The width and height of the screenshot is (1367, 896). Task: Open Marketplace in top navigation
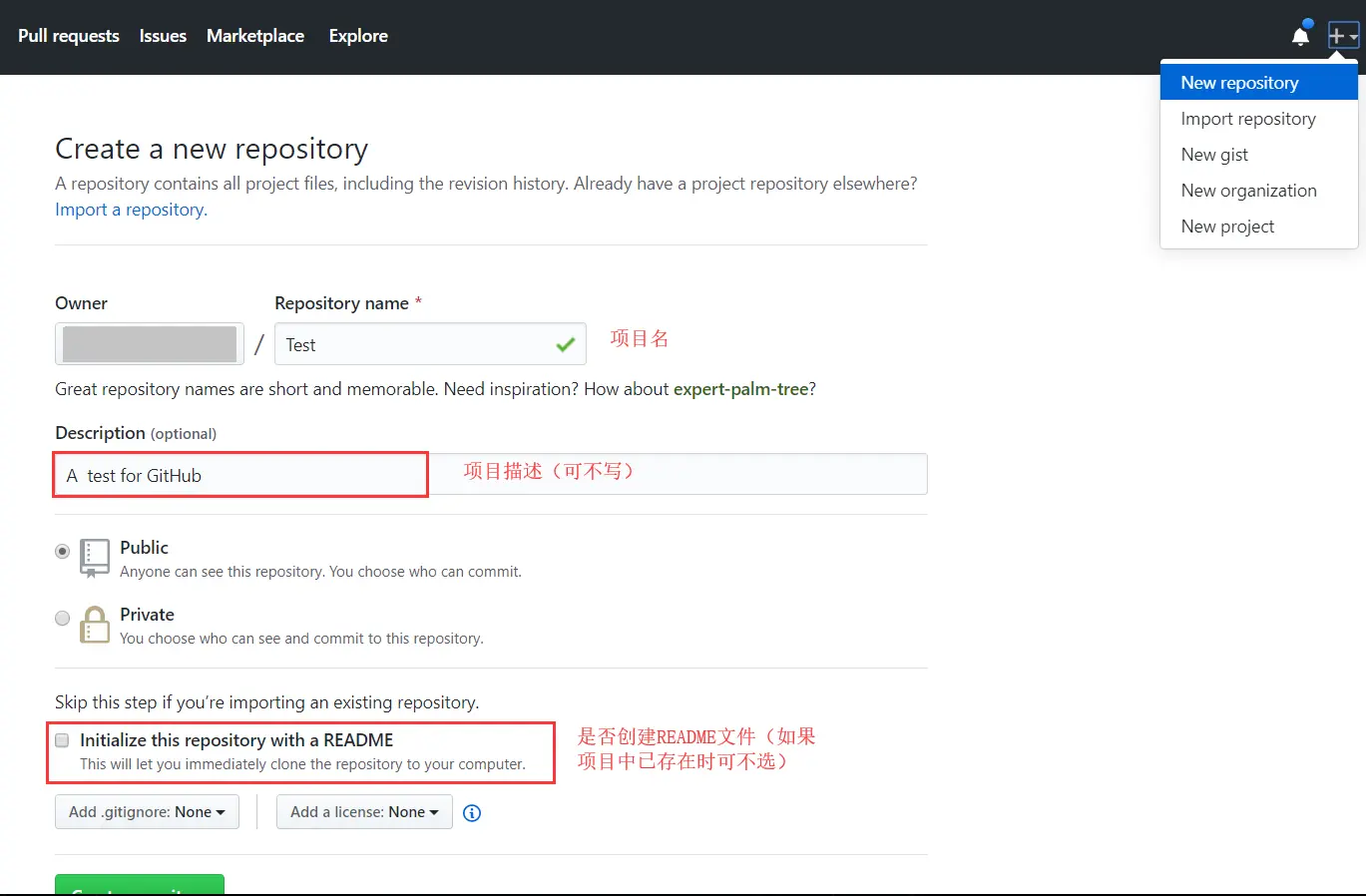[255, 36]
